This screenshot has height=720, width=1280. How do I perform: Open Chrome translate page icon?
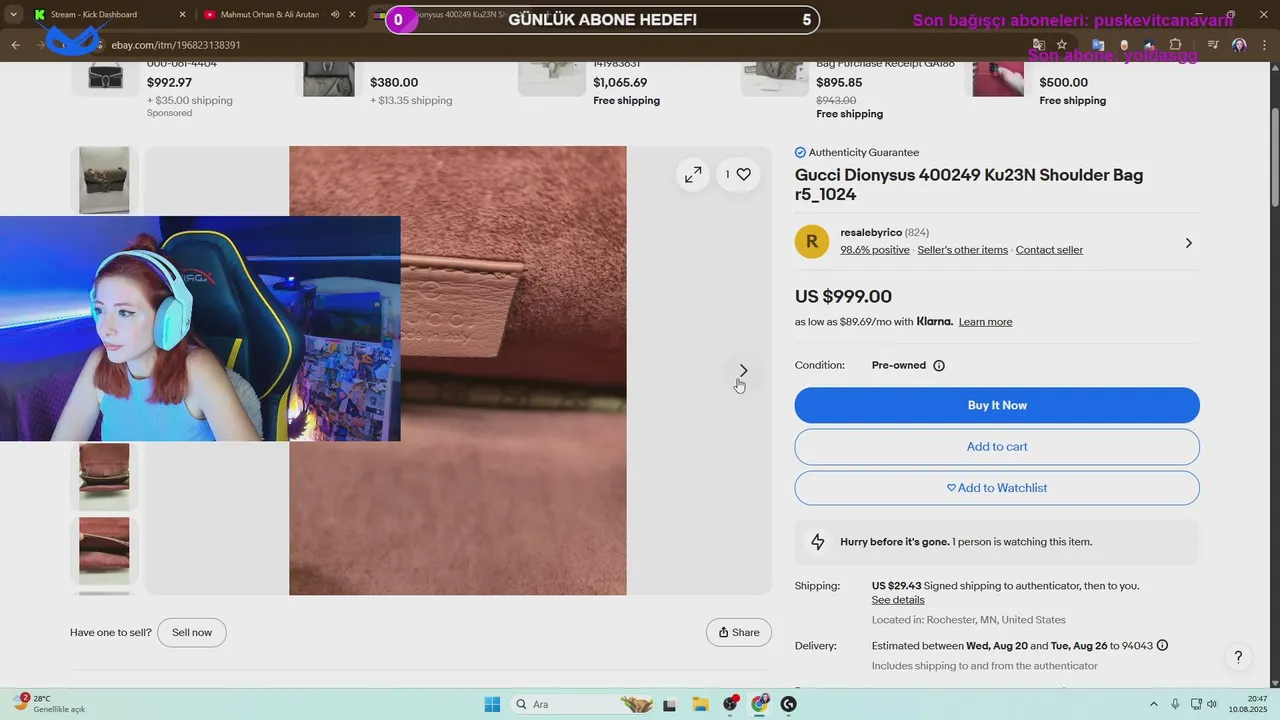pyautogui.click(x=1039, y=45)
